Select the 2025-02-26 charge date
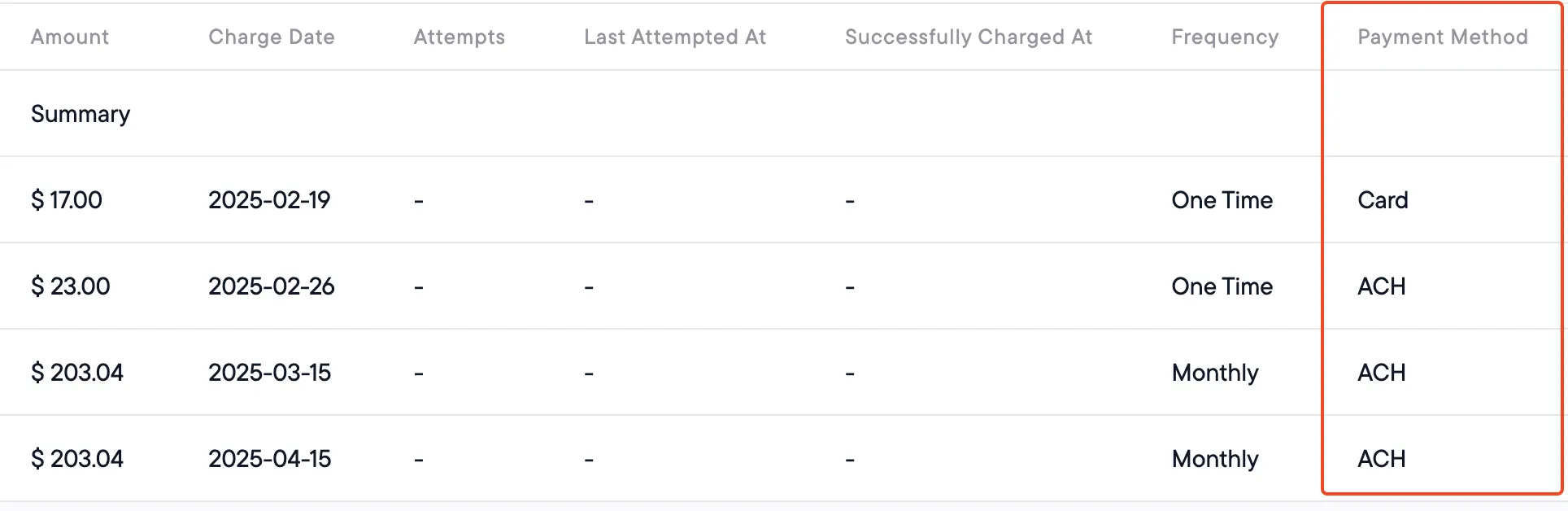 coord(272,286)
